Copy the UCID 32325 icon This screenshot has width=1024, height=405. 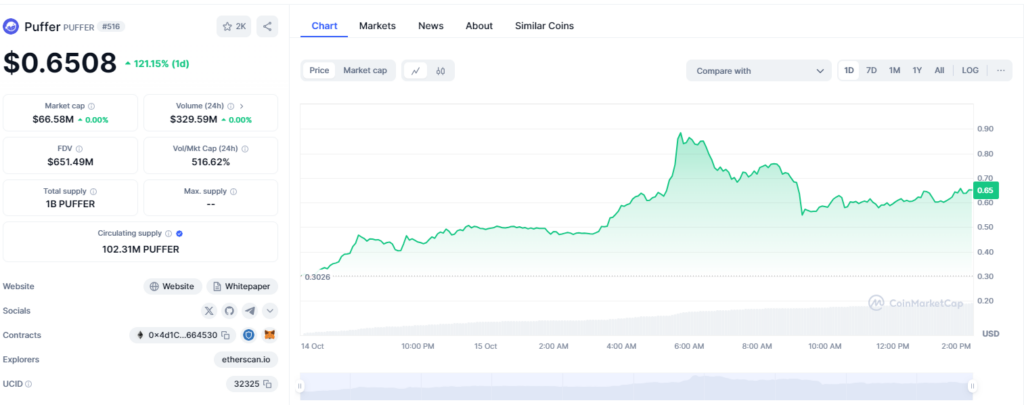tap(268, 384)
